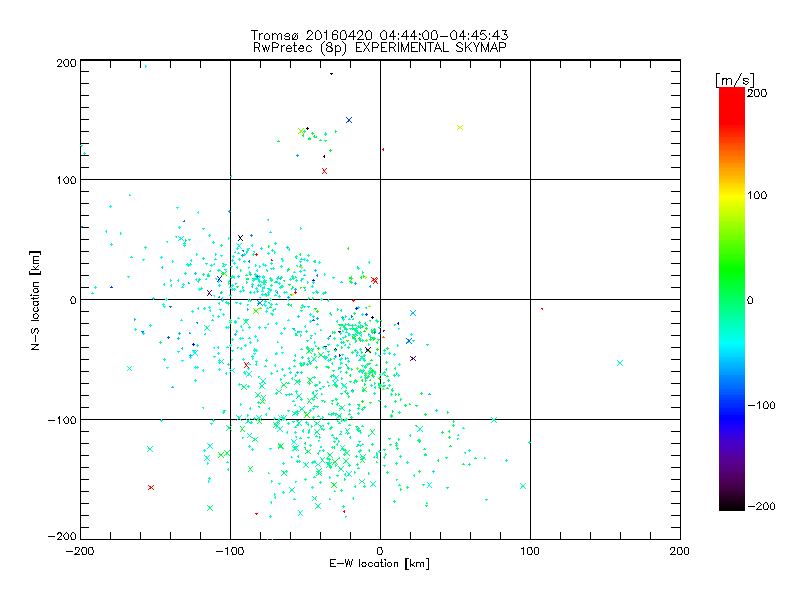Viewport: 800px width, 600px height.
Task: Click the yellow-green X marker in northeast quadrant
Action: coord(460,128)
